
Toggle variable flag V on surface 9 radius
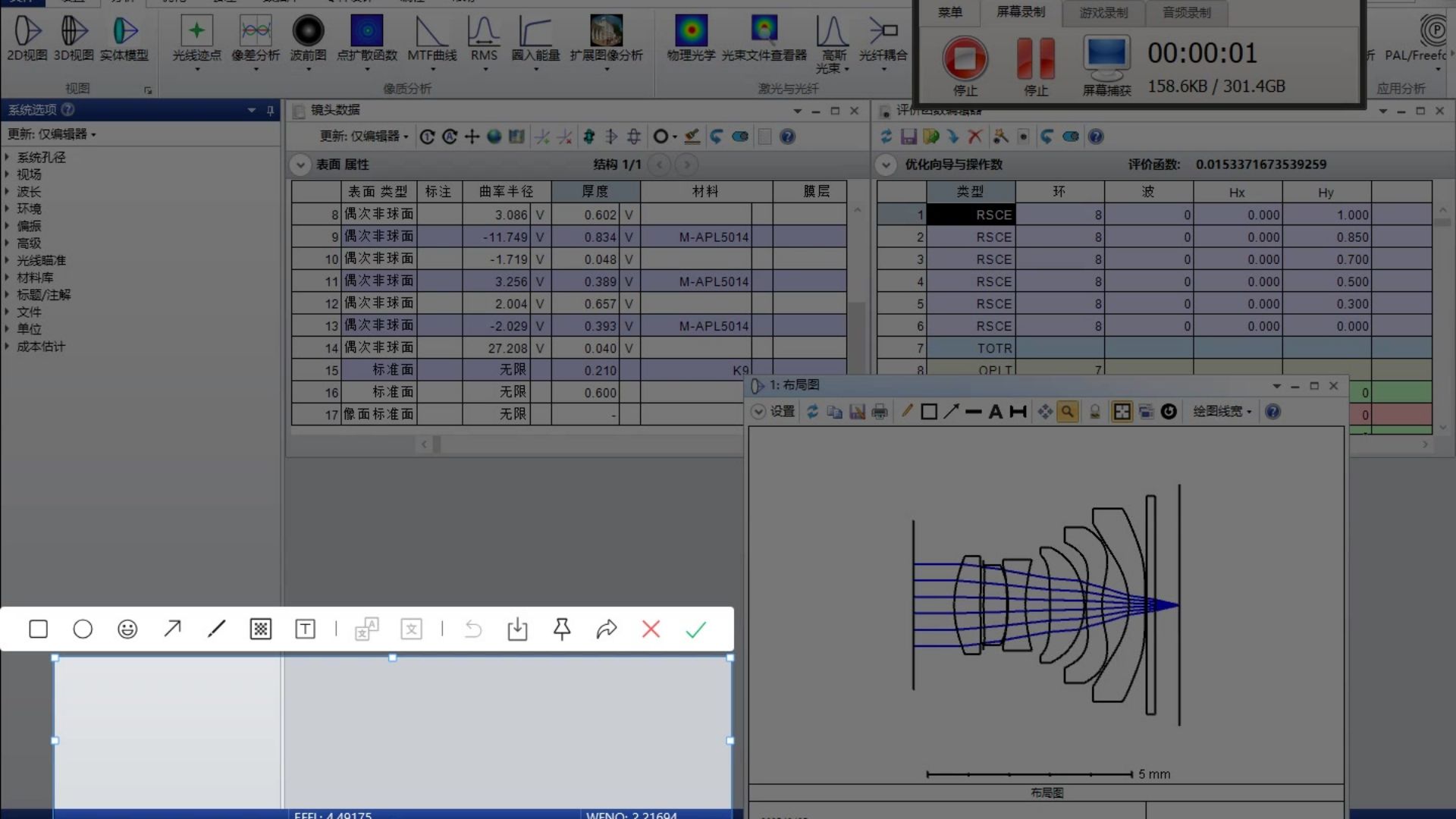pyautogui.click(x=540, y=237)
